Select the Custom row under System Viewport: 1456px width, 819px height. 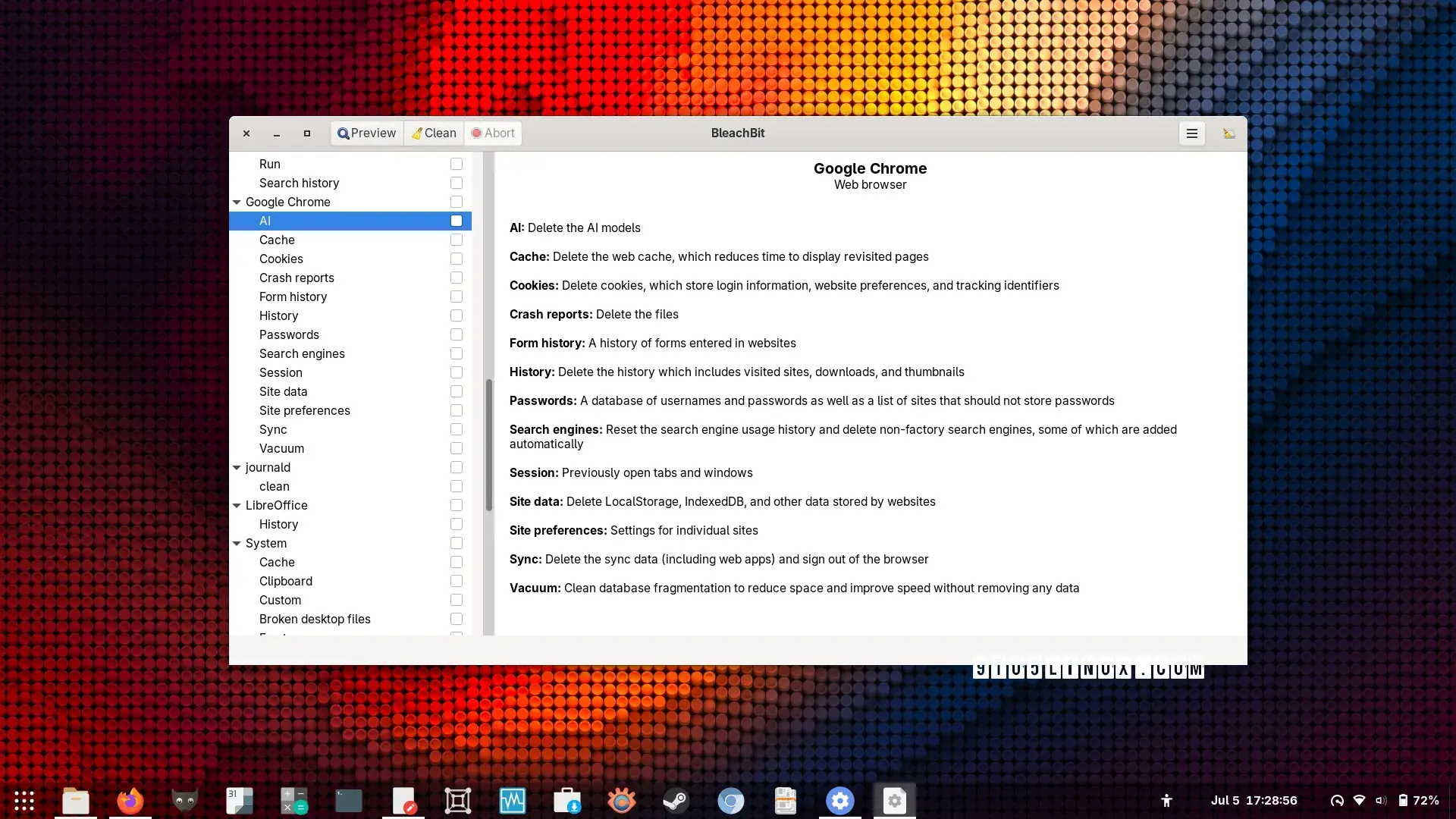coord(350,601)
